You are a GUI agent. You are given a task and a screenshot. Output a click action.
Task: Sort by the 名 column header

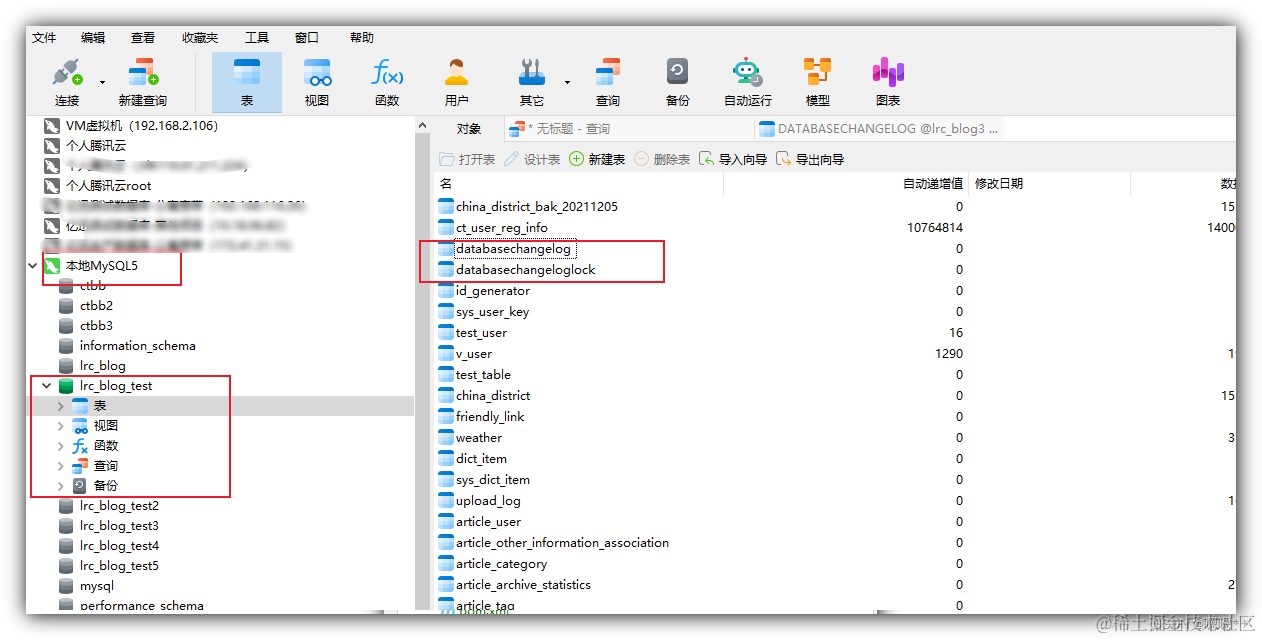pyautogui.click(x=579, y=184)
